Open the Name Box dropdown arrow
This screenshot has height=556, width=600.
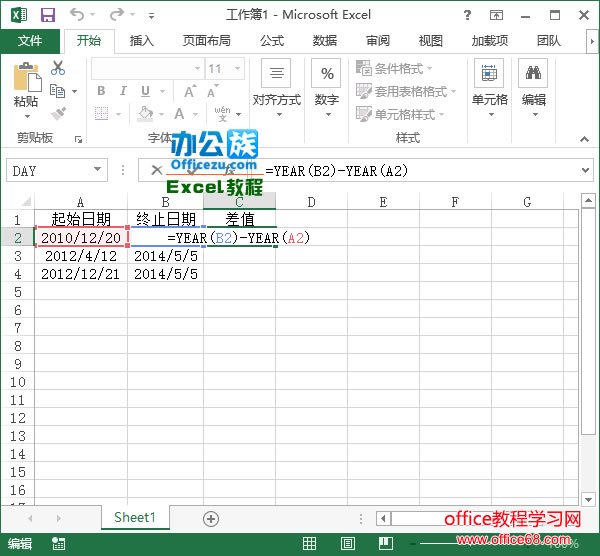(x=98, y=170)
